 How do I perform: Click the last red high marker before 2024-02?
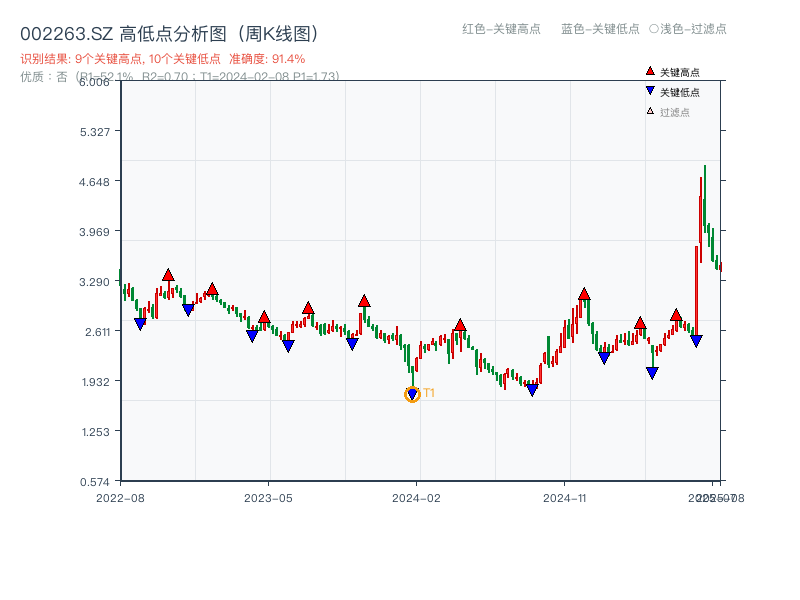pyautogui.click(x=364, y=301)
